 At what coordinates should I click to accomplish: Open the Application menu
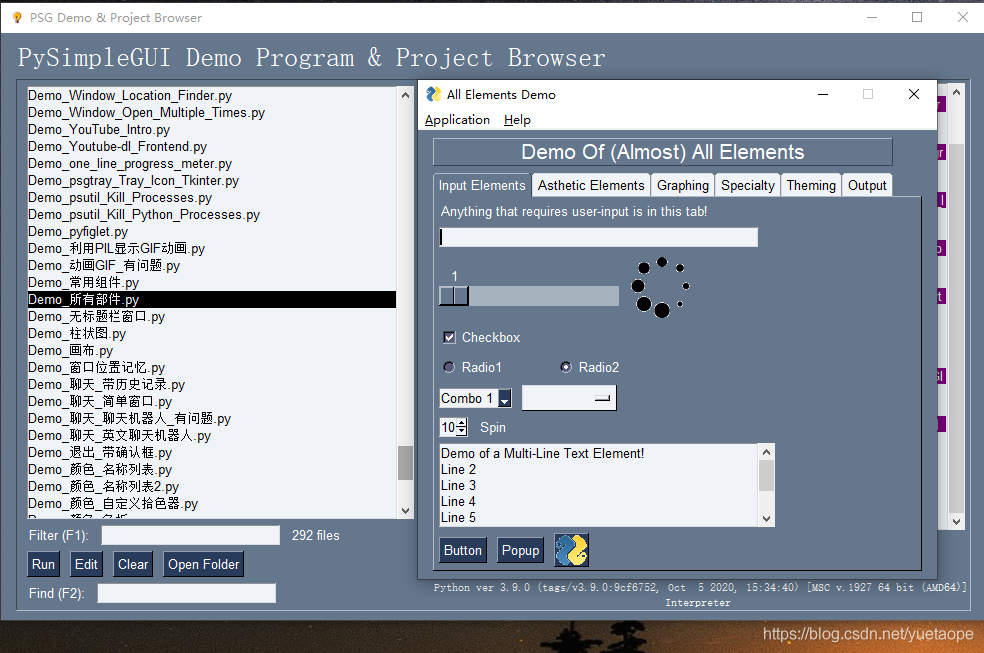pyautogui.click(x=457, y=120)
